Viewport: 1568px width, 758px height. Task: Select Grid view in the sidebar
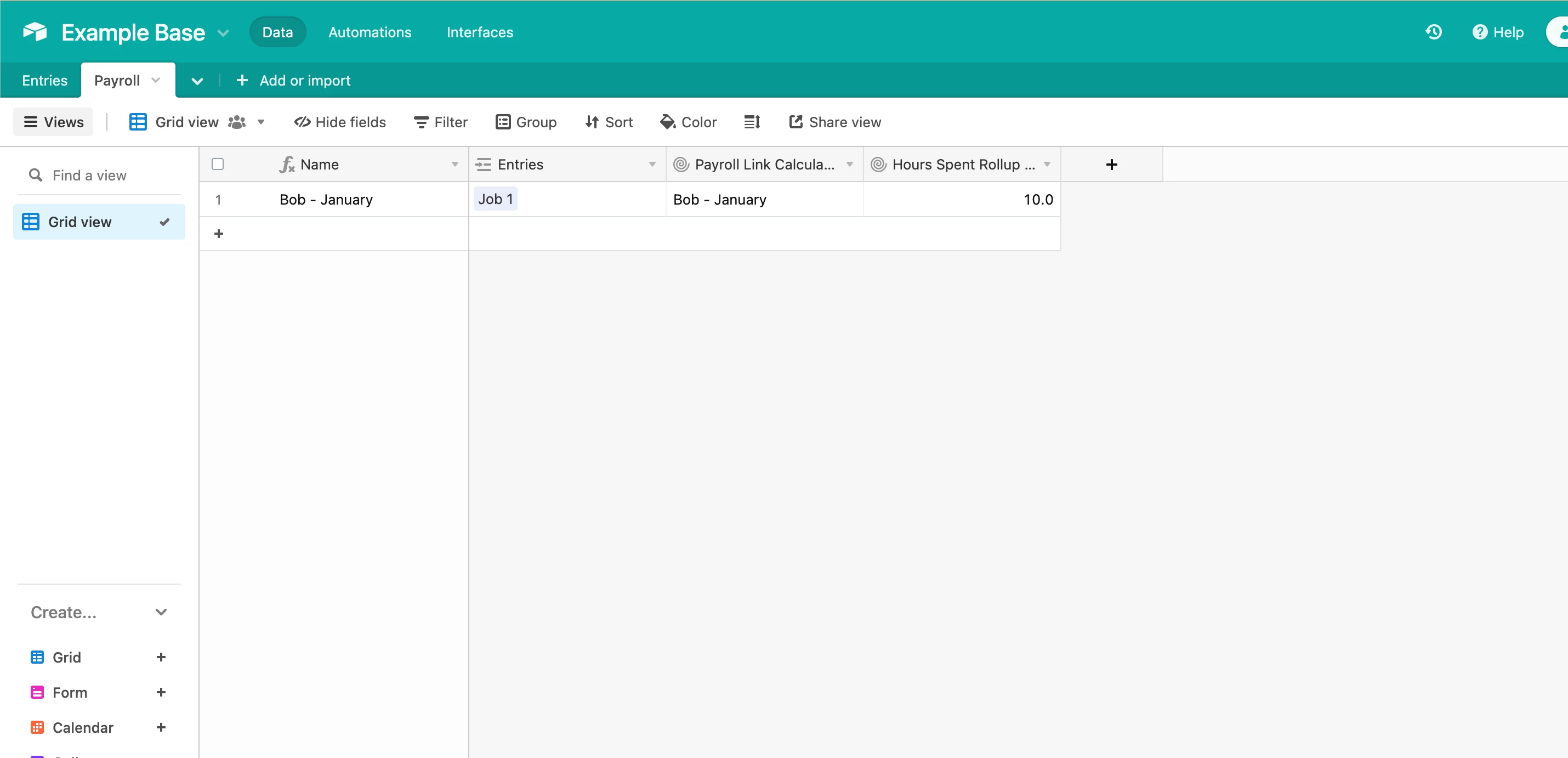click(x=79, y=222)
